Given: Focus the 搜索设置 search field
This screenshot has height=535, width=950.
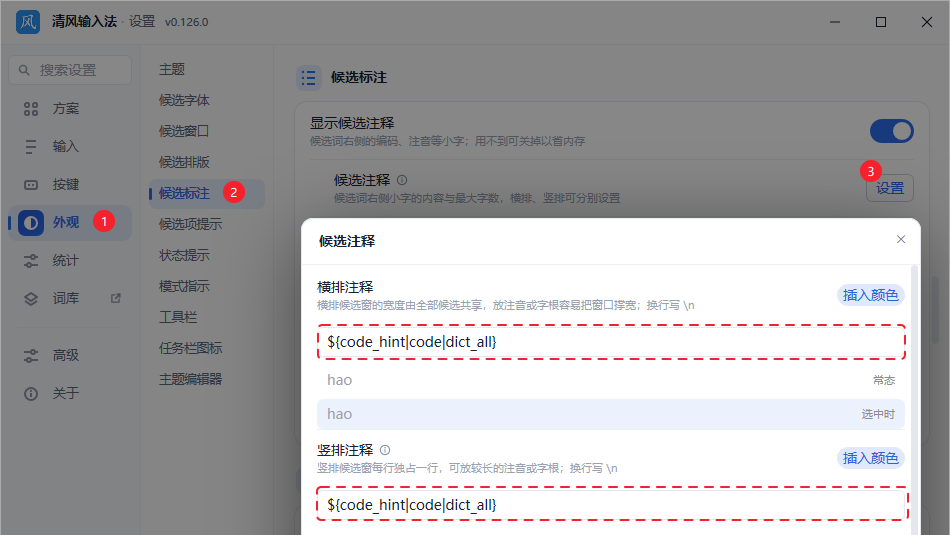Looking at the screenshot, I should (70, 70).
